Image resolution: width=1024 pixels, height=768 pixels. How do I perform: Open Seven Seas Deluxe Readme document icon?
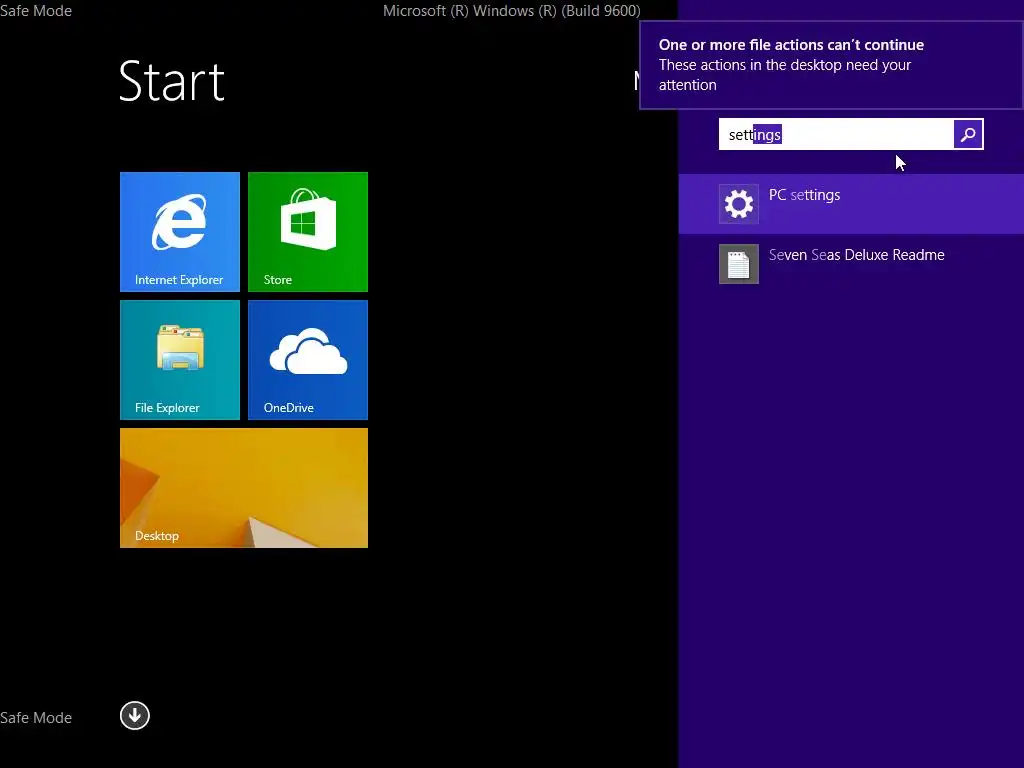739,264
